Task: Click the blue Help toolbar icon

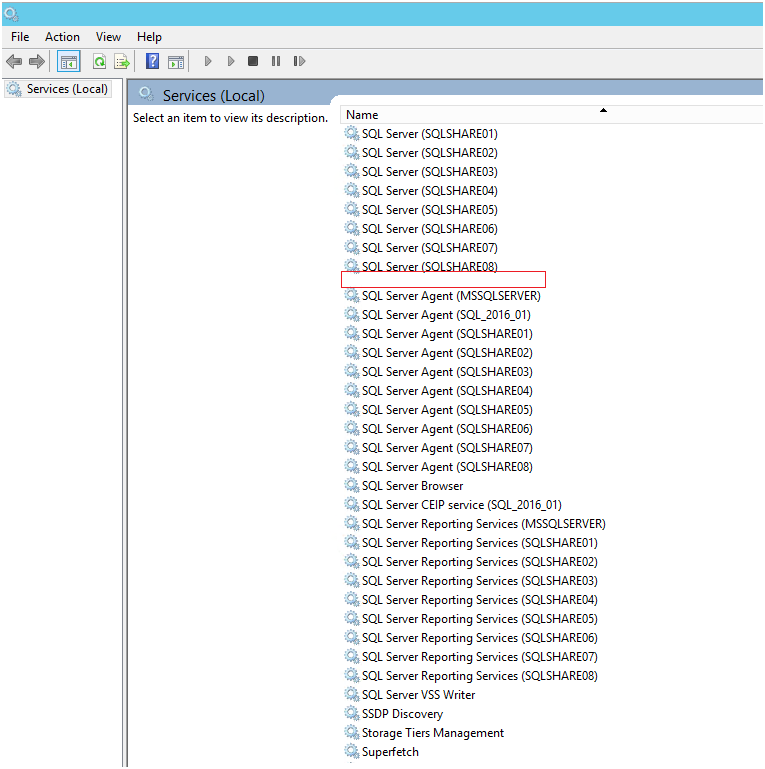Action: (153, 61)
